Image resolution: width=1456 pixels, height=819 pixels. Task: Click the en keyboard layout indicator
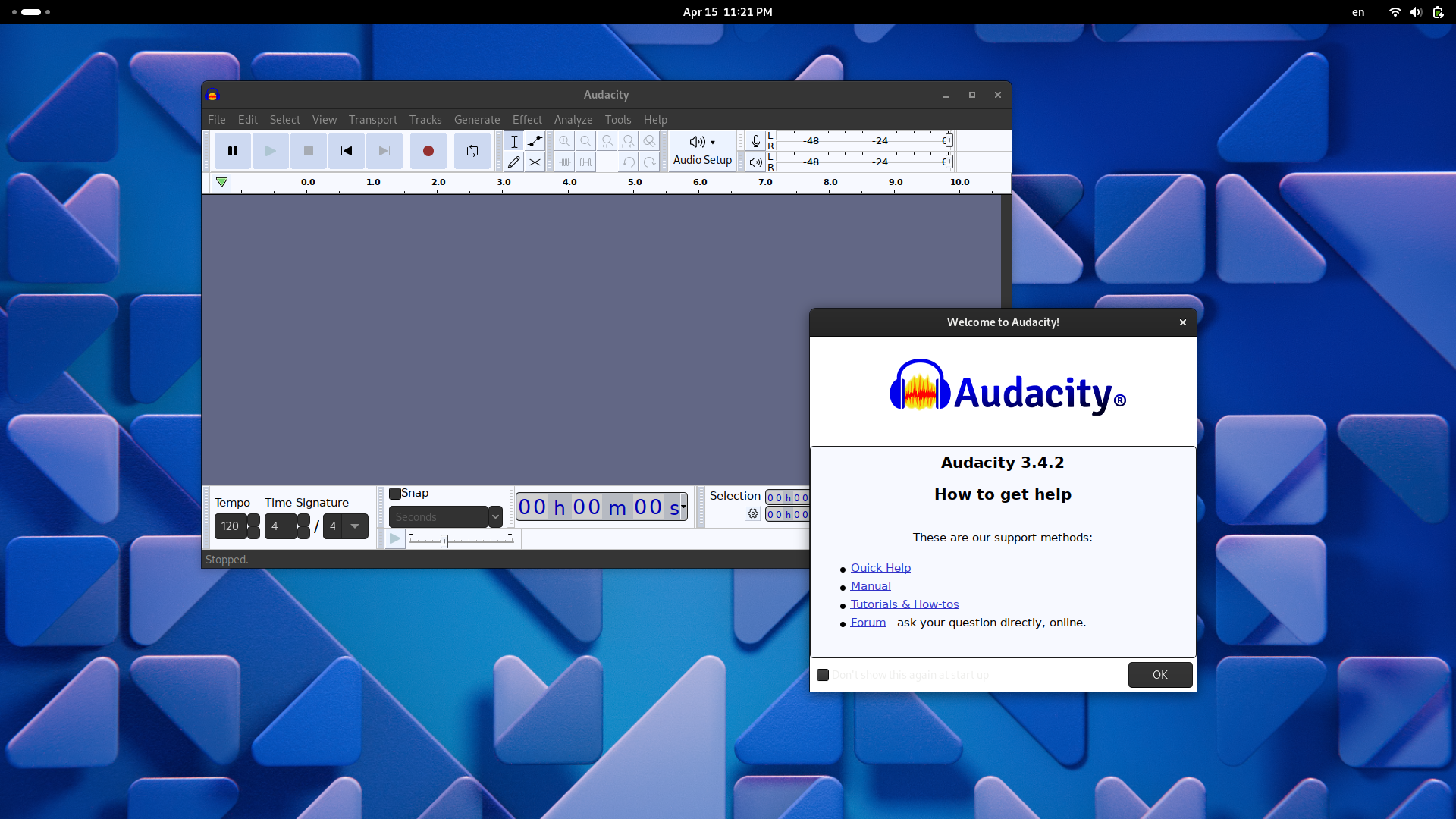click(1358, 12)
